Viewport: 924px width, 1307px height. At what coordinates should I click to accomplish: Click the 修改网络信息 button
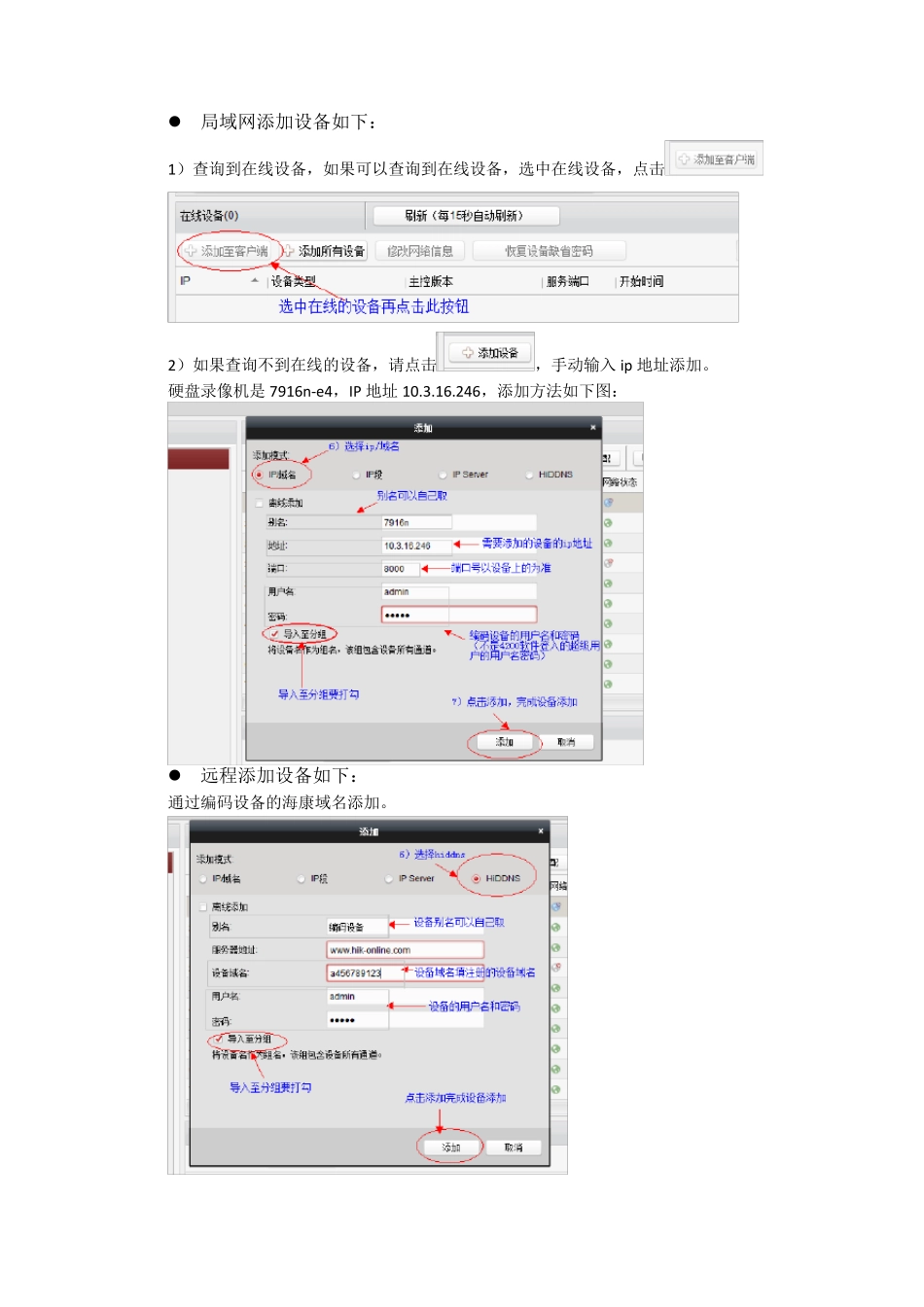coord(420,251)
